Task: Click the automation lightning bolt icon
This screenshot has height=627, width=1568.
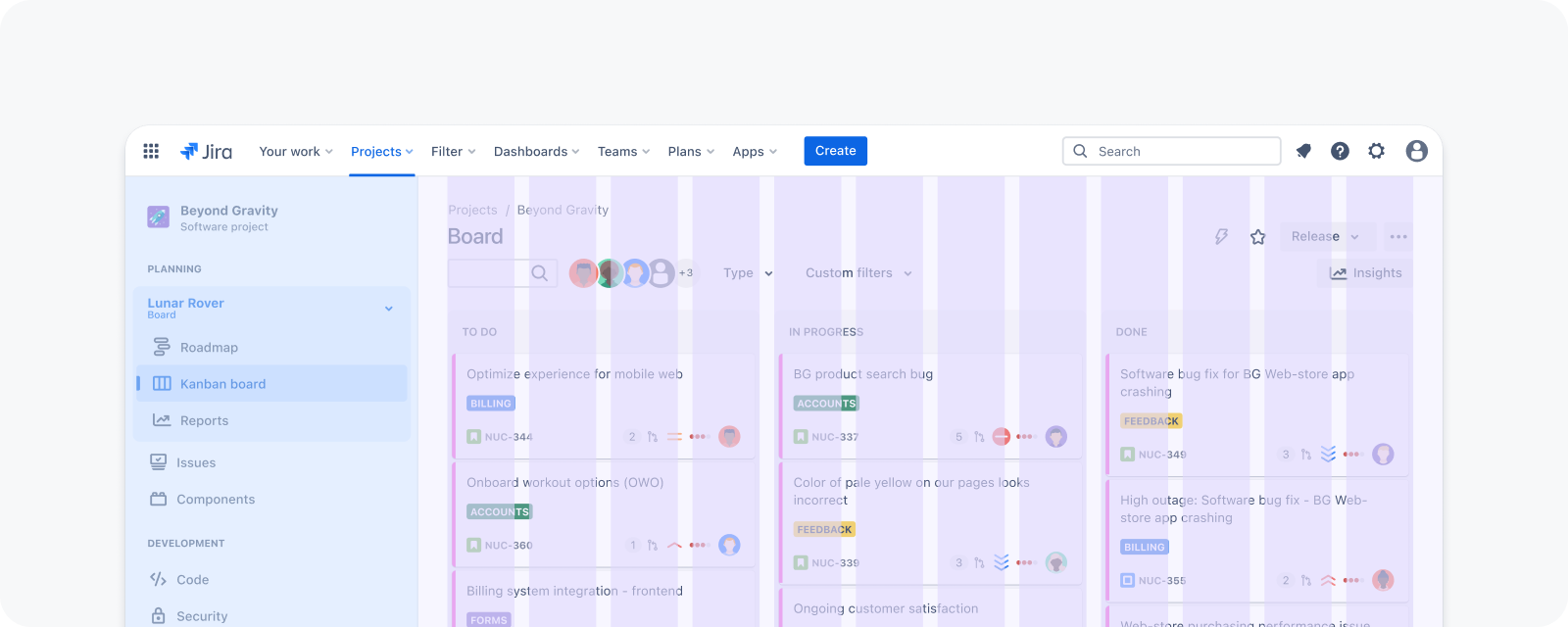Action: (1221, 236)
